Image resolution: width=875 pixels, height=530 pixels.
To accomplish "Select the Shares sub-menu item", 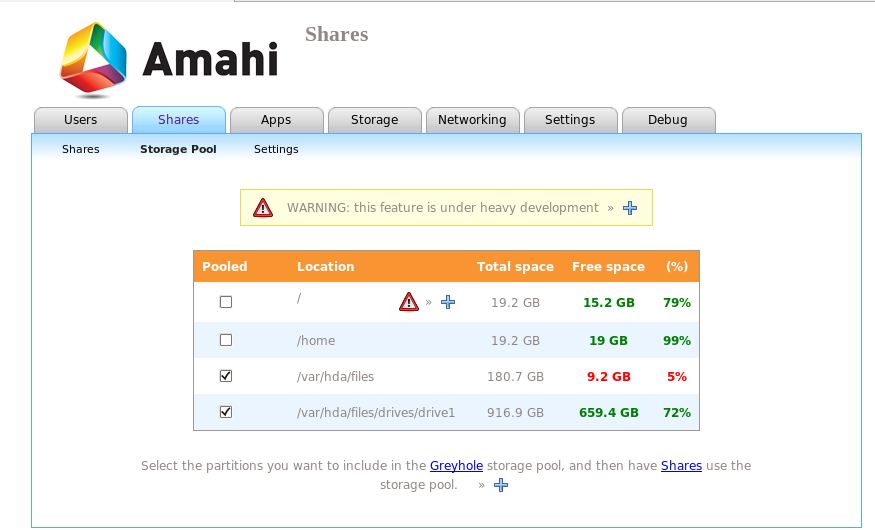I will coord(81,149).
